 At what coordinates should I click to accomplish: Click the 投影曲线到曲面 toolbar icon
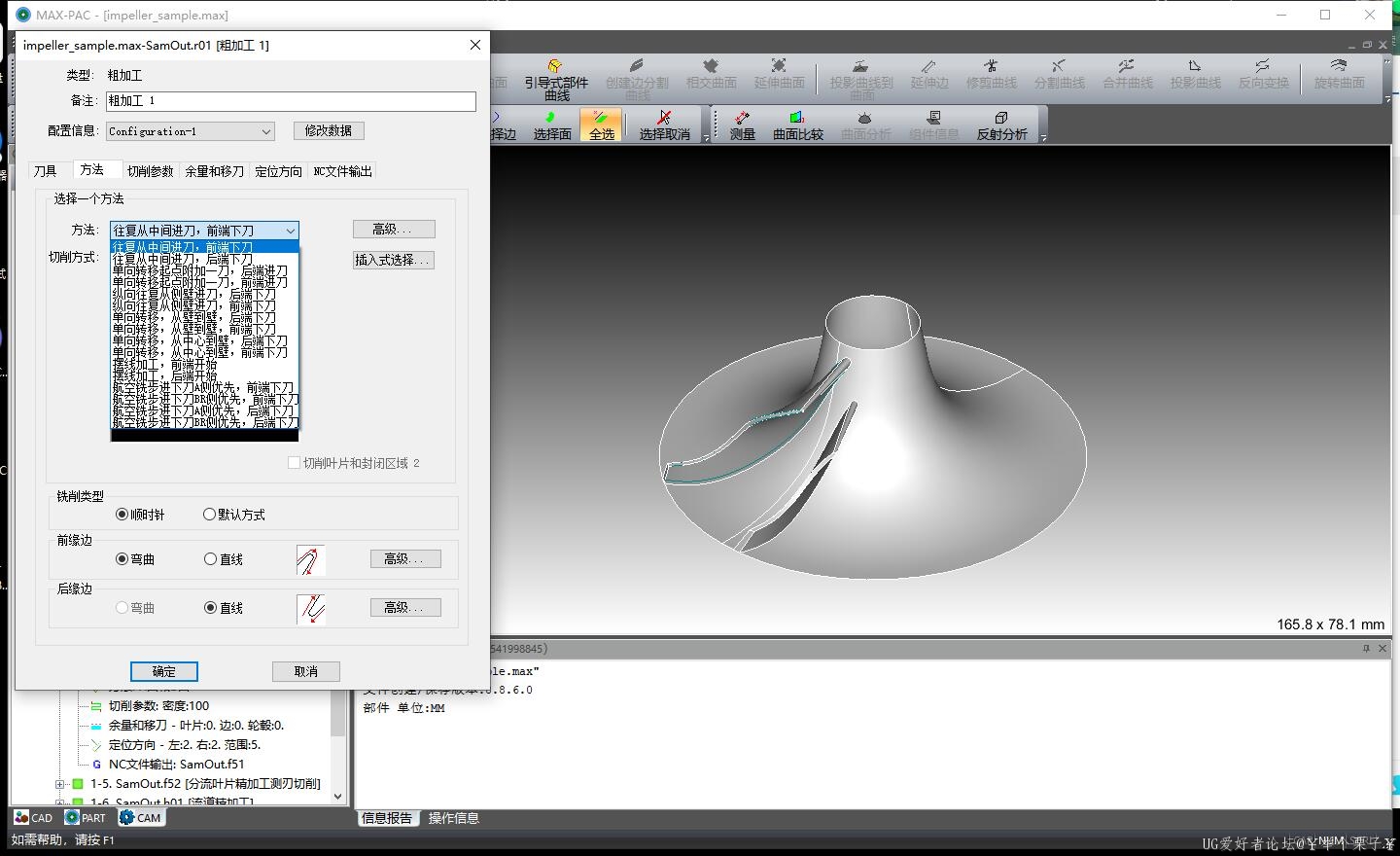point(860,79)
